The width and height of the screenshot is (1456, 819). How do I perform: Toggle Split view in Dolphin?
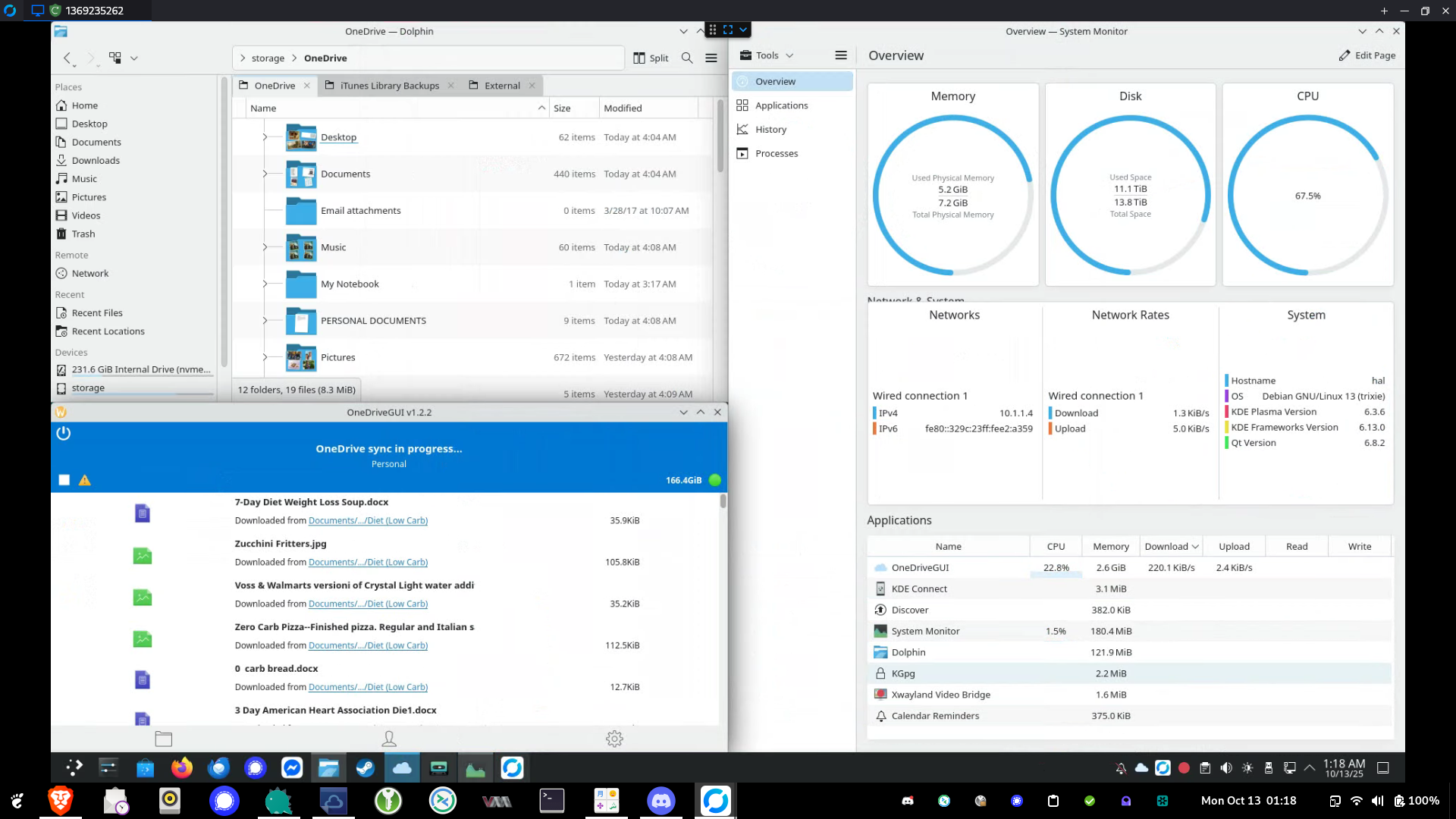click(651, 58)
